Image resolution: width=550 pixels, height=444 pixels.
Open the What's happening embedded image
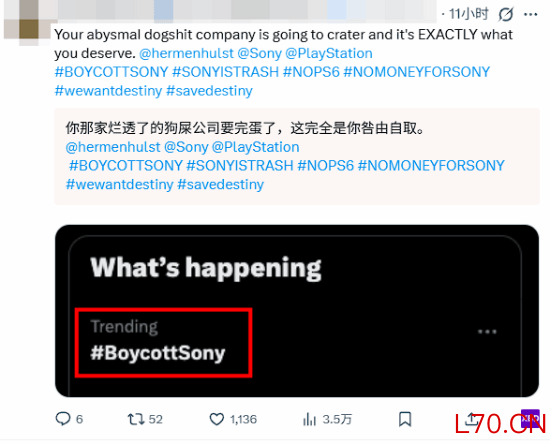[297, 311]
